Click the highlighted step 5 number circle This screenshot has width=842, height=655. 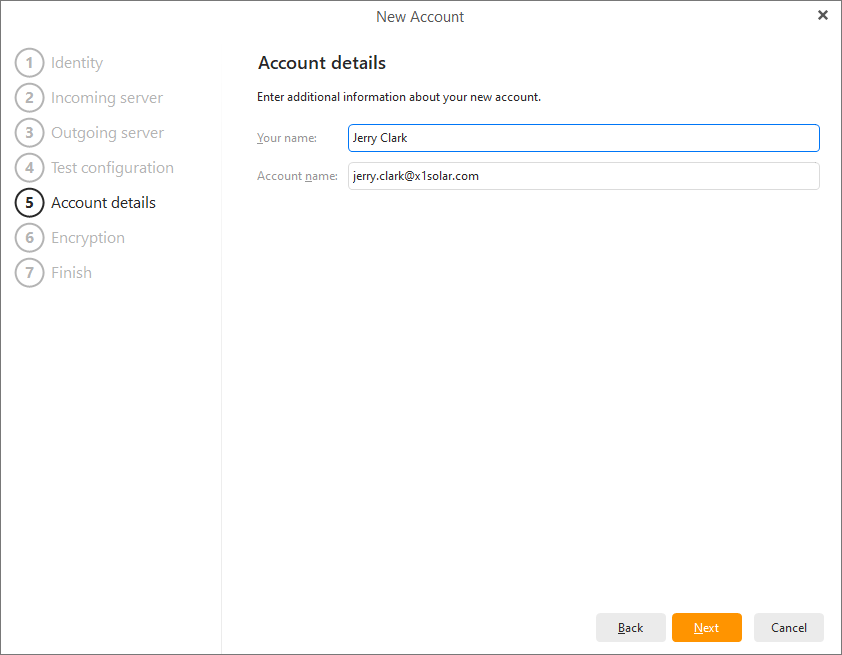(x=30, y=203)
